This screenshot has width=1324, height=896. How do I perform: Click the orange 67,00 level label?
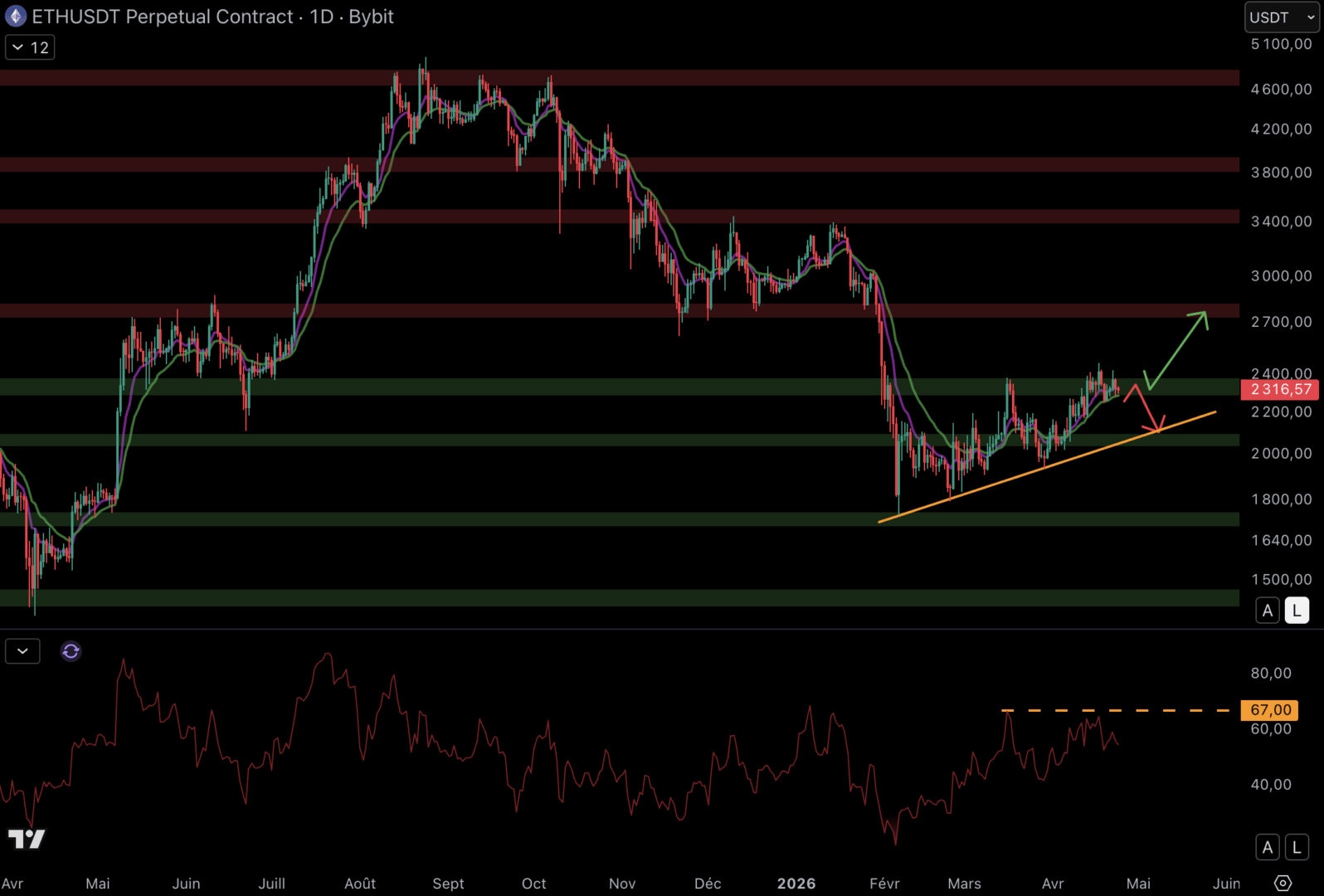(x=1270, y=710)
